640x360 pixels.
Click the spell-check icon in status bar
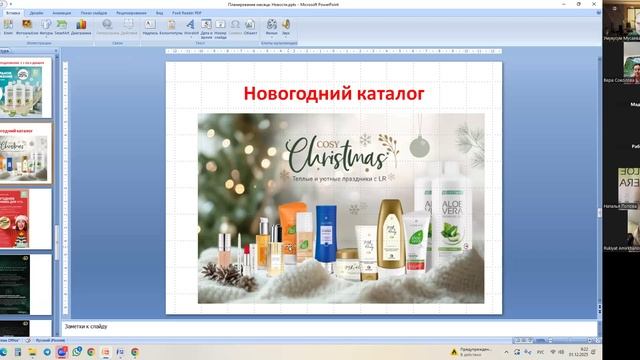click(28, 340)
